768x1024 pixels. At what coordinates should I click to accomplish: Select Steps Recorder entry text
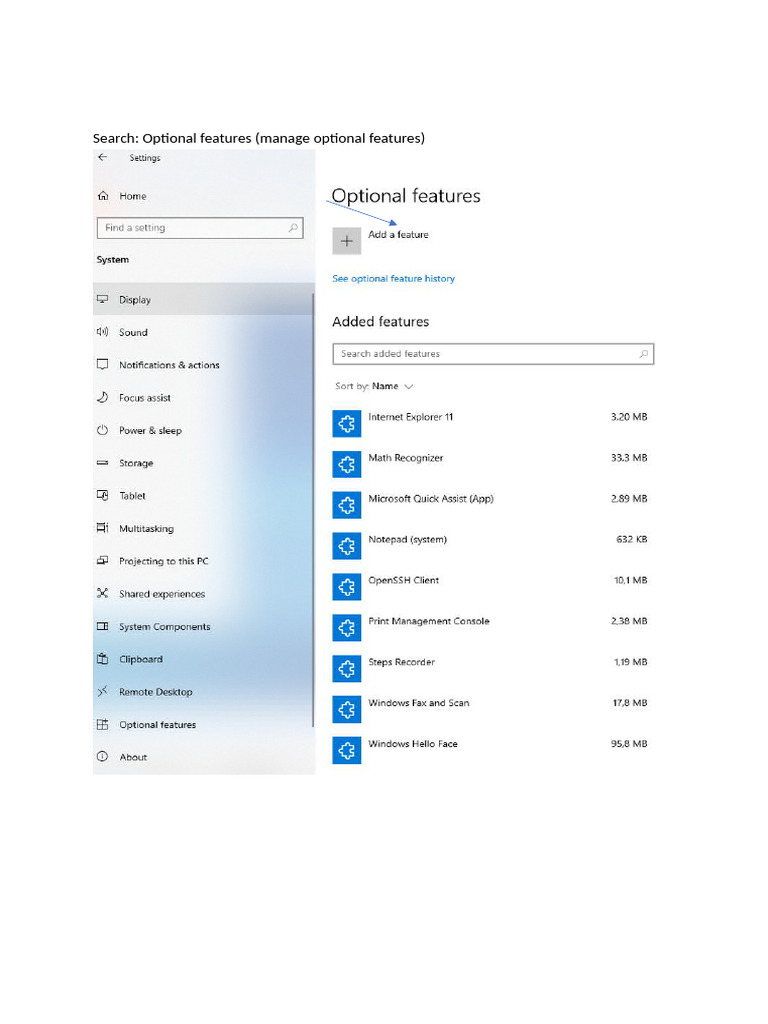coord(402,662)
